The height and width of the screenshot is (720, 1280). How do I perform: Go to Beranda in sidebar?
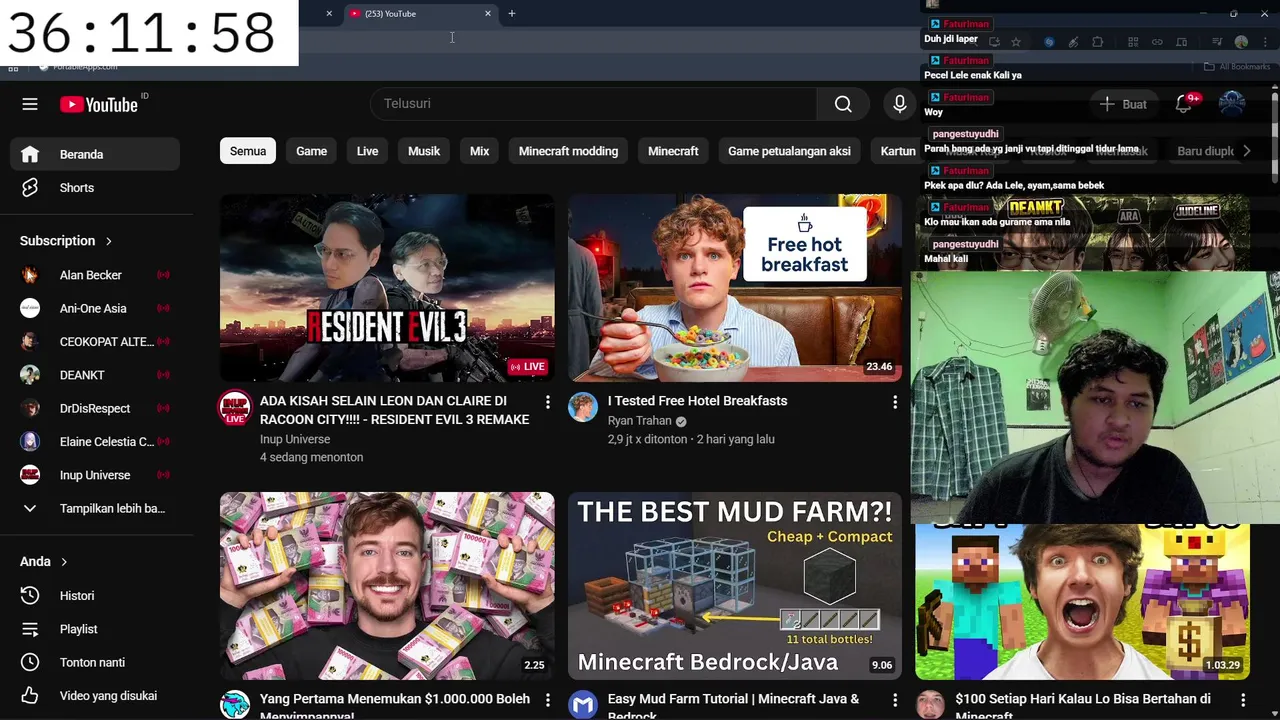(x=95, y=154)
